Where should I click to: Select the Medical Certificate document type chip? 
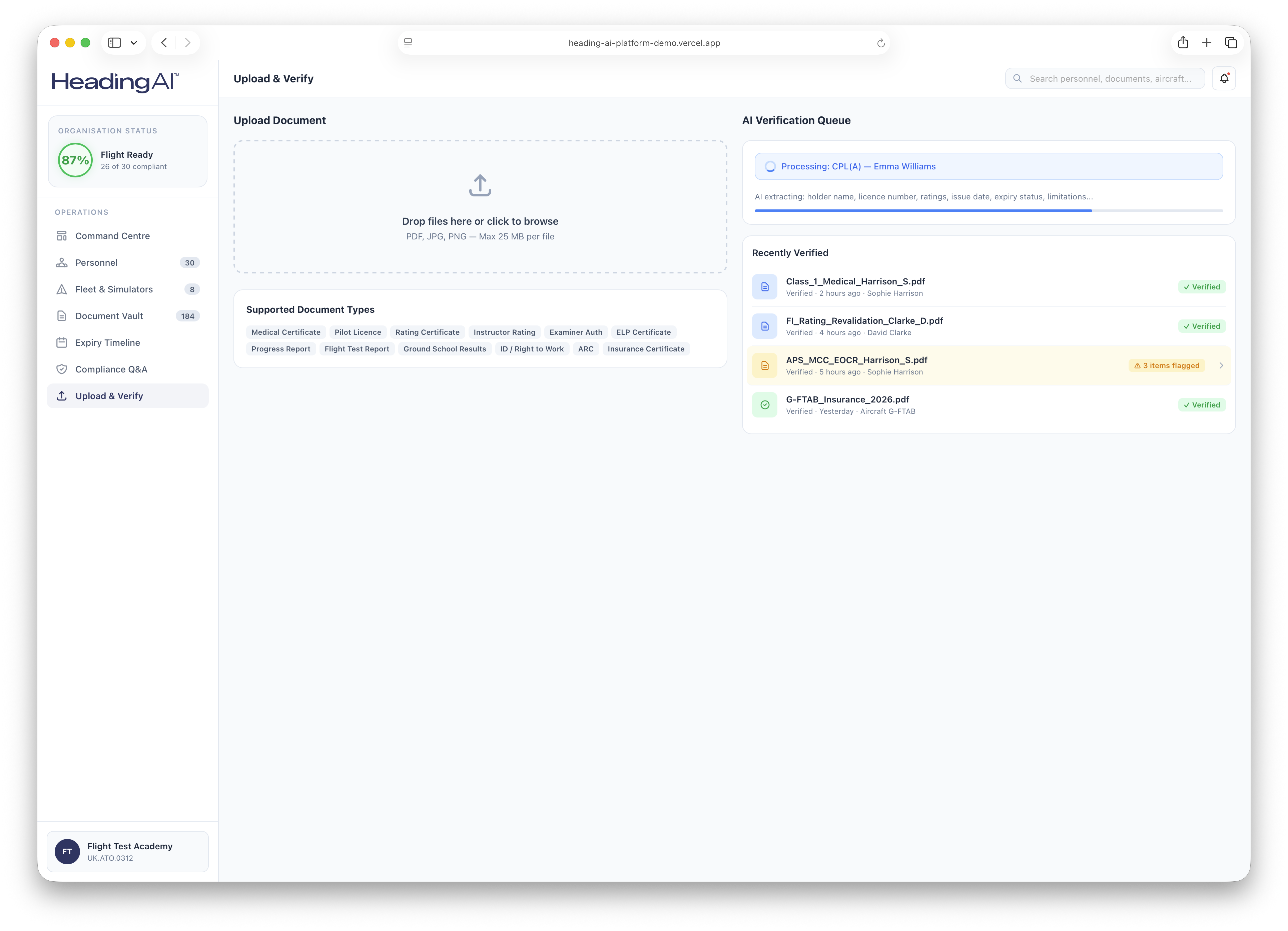(286, 332)
